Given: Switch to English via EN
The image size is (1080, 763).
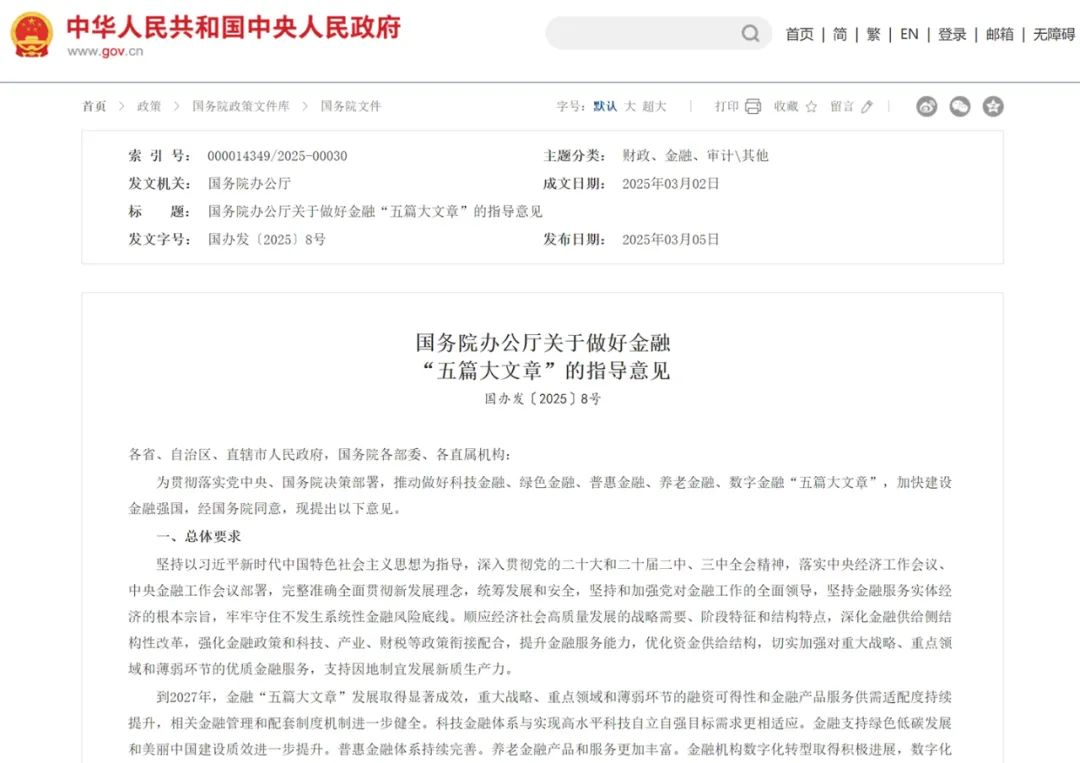Looking at the screenshot, I should 909,34.
